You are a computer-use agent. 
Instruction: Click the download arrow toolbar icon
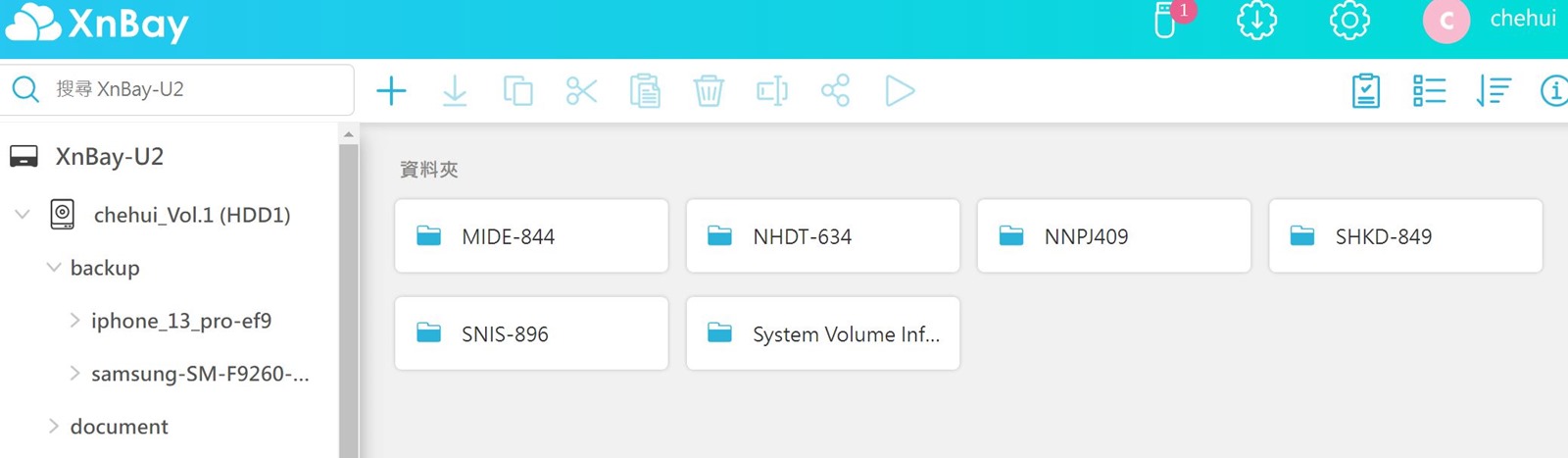pos(455,91)
